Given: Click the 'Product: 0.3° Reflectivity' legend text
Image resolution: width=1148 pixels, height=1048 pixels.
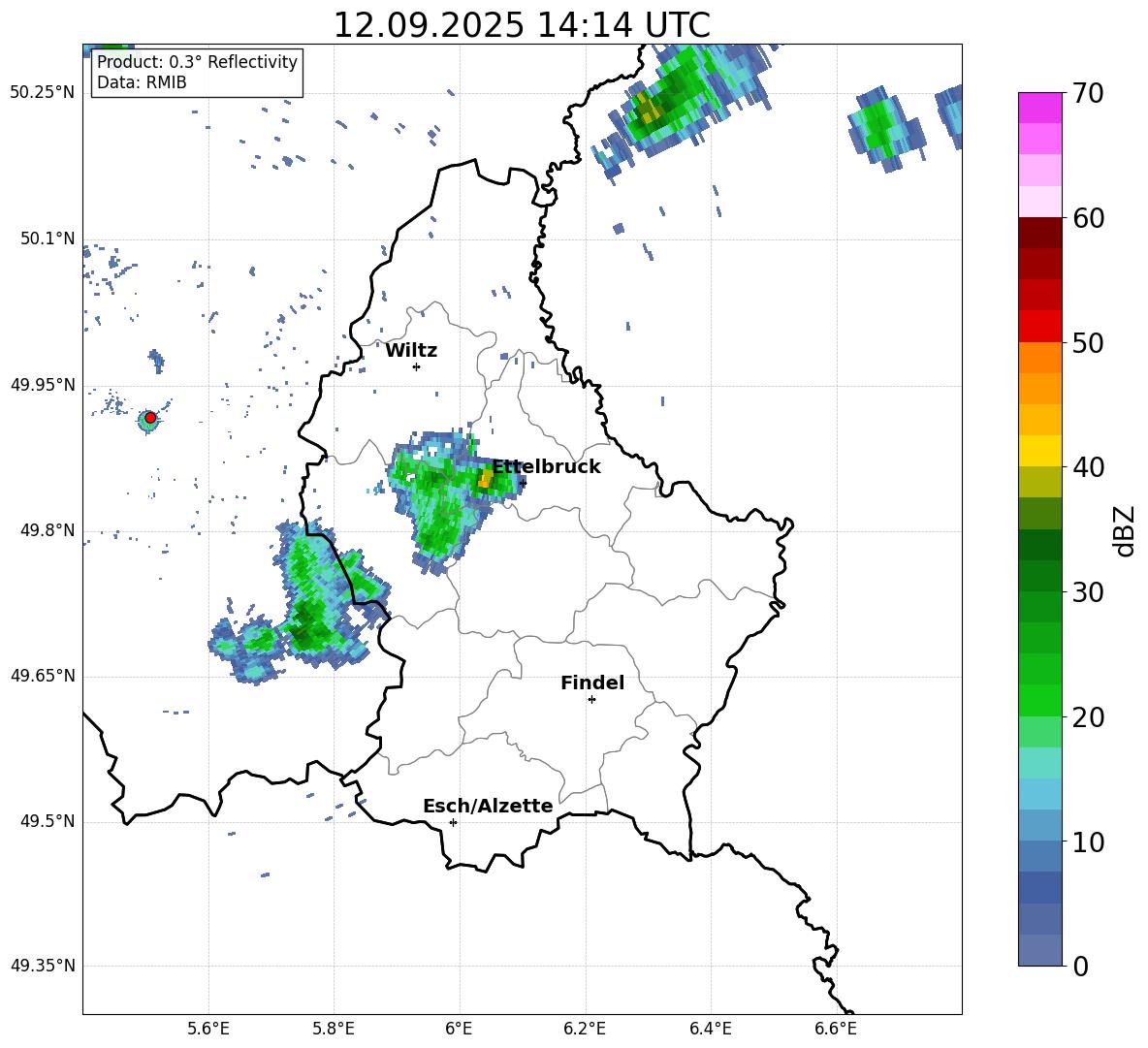Looking at the screenshot, I should tap(197, 62).
